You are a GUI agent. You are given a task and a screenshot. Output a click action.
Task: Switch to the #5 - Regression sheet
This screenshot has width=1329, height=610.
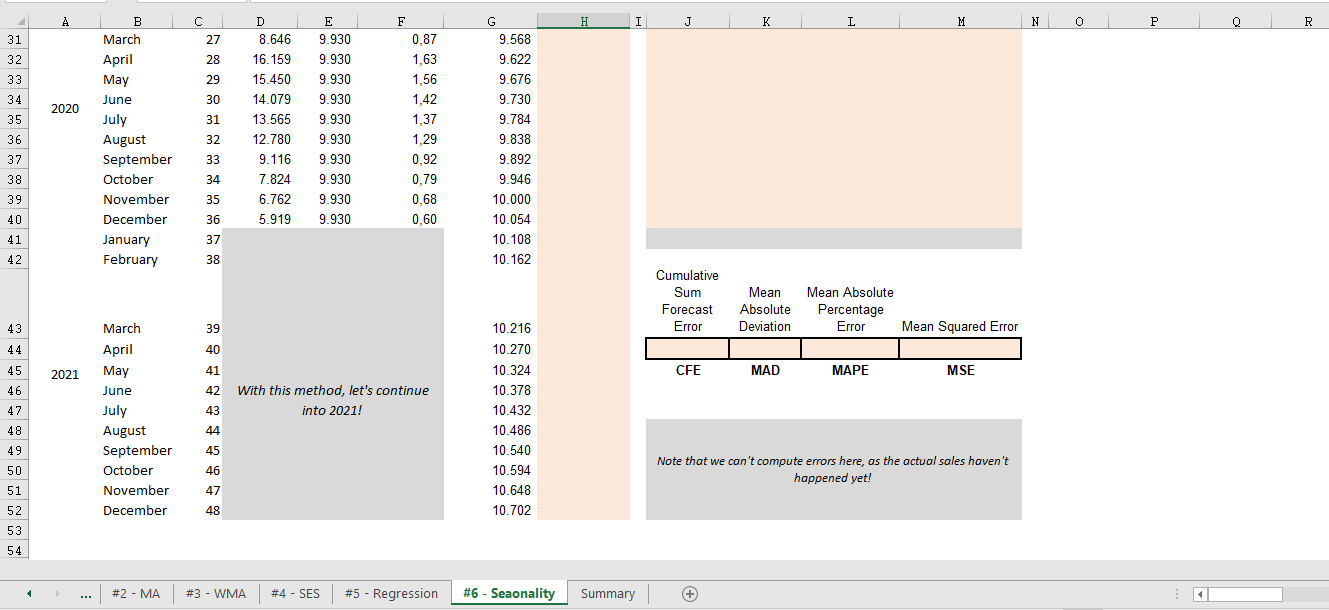(x=391, y=593)
